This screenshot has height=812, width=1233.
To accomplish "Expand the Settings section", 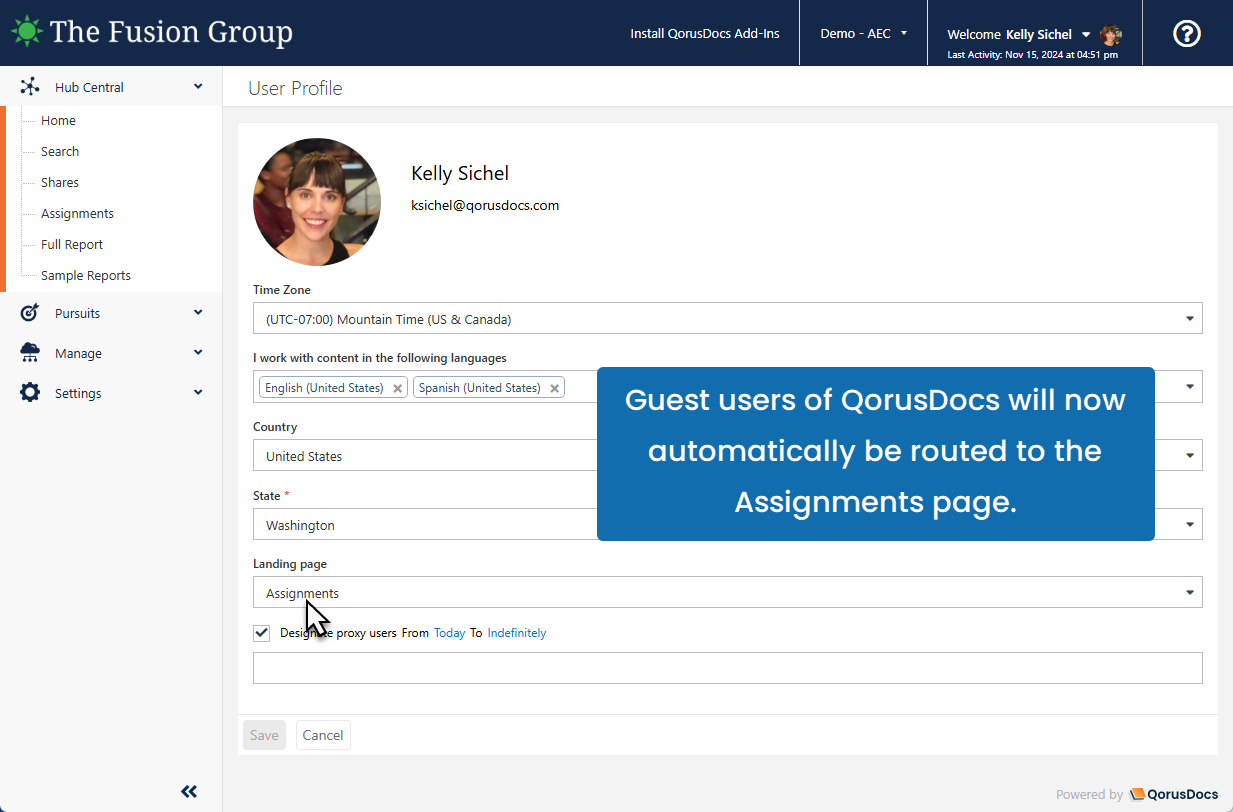I will pyautogui.click(x=198, y=393).
